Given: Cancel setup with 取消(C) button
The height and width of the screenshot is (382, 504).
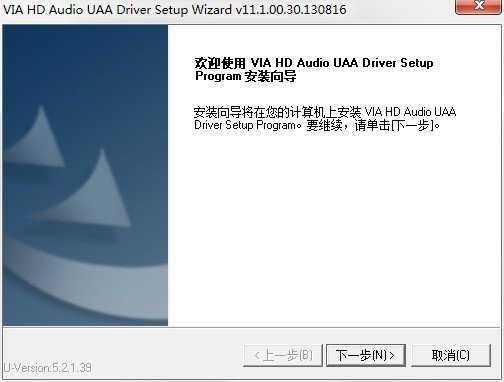Looking at the screenshot, I should click(451, 355).
